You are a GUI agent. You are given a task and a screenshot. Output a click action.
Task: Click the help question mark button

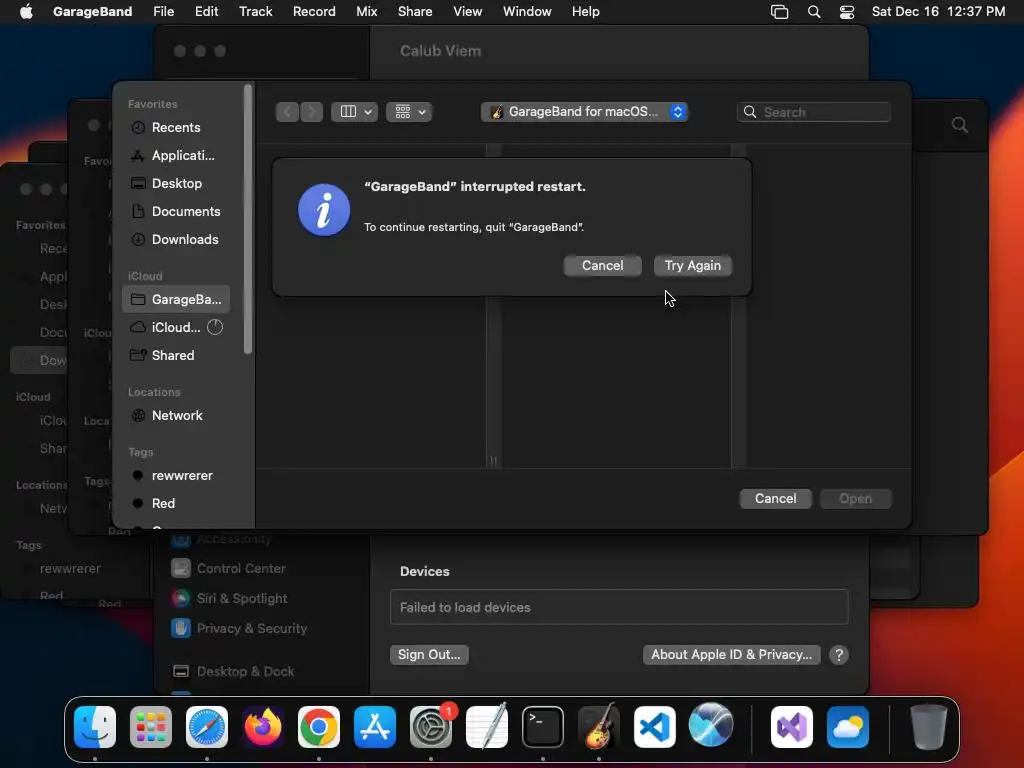pyautogui.click(x=839, y=654)
